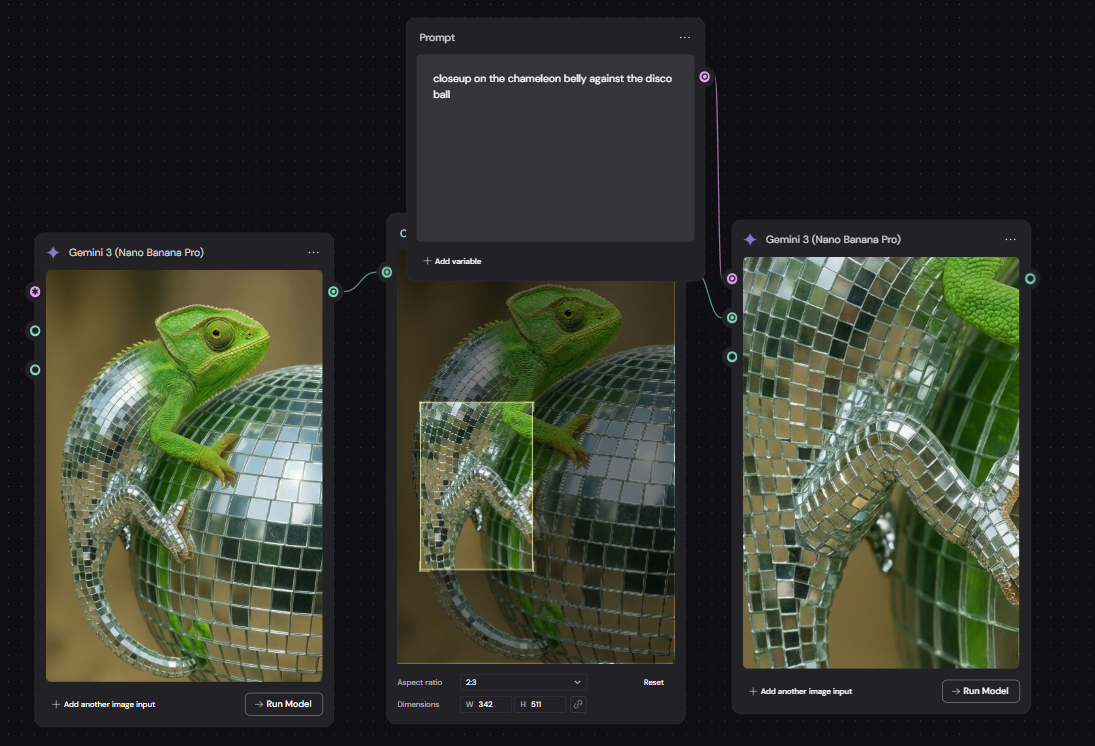1095x746 pixels.
Task: Click the Prompt node's pink output port
Action: [x=705, y=77]
